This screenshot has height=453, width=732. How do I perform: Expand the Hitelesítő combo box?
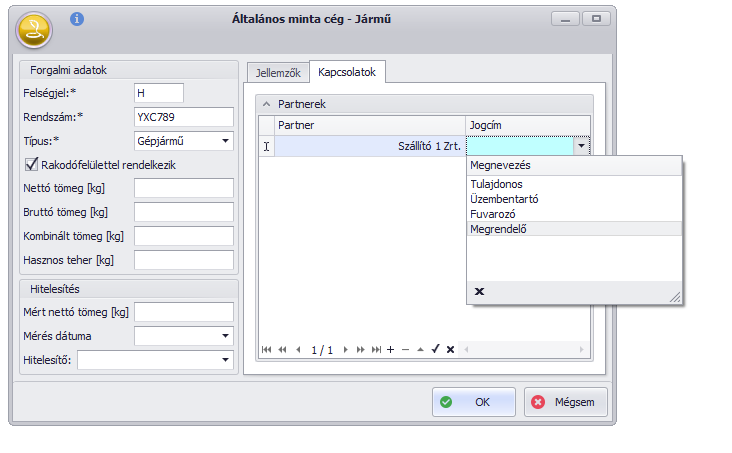(224, 358)
